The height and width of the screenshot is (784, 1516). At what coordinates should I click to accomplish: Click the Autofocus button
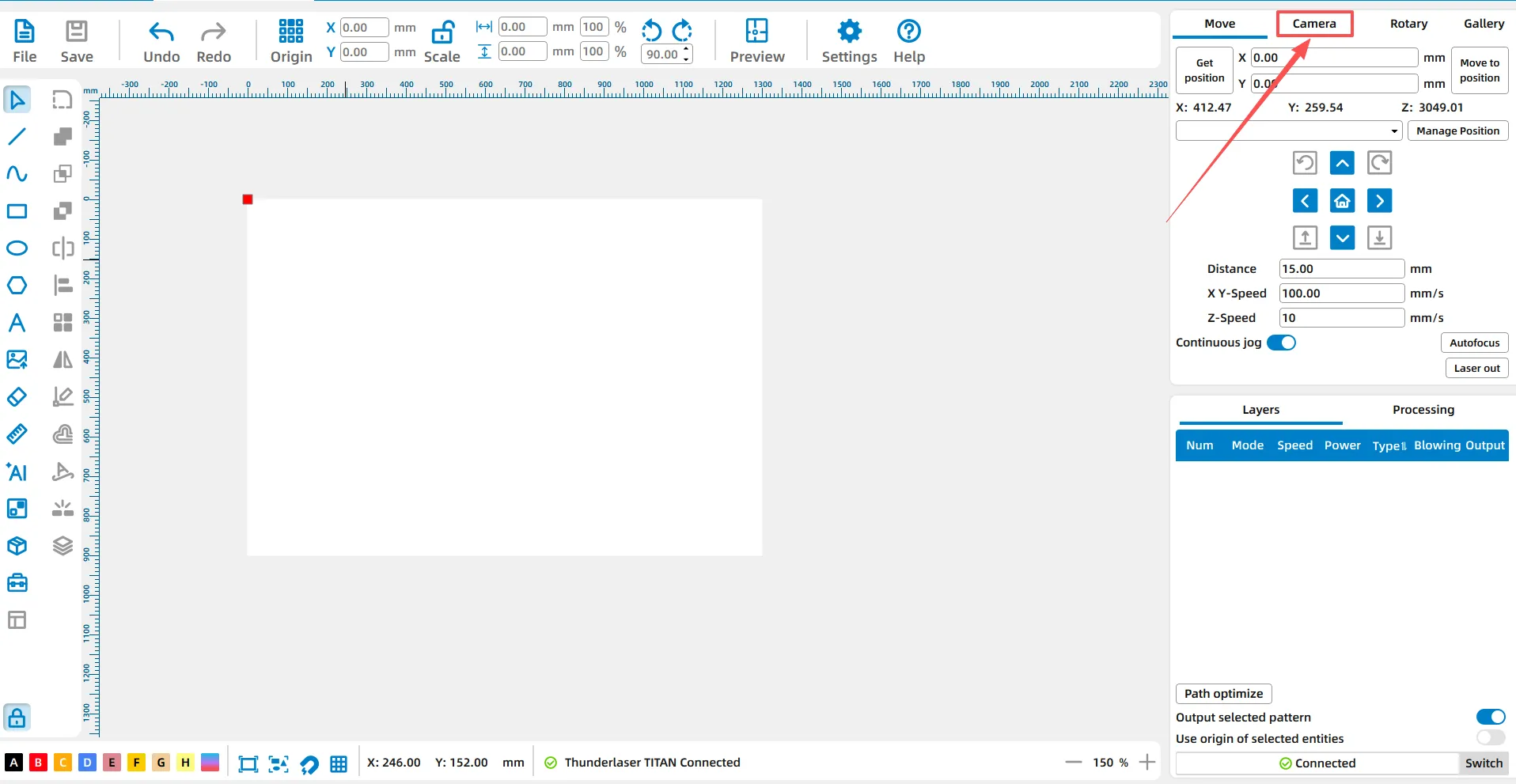click(x=1474, y=343)
